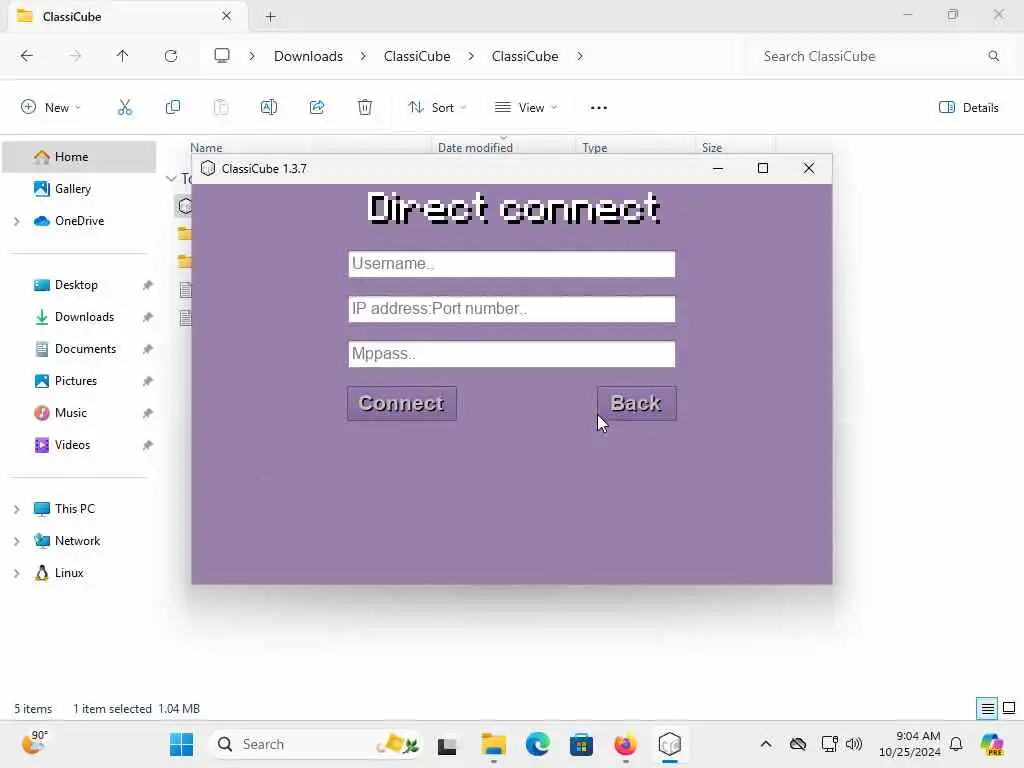Open the View dropdown

click(x=526, y=108)
